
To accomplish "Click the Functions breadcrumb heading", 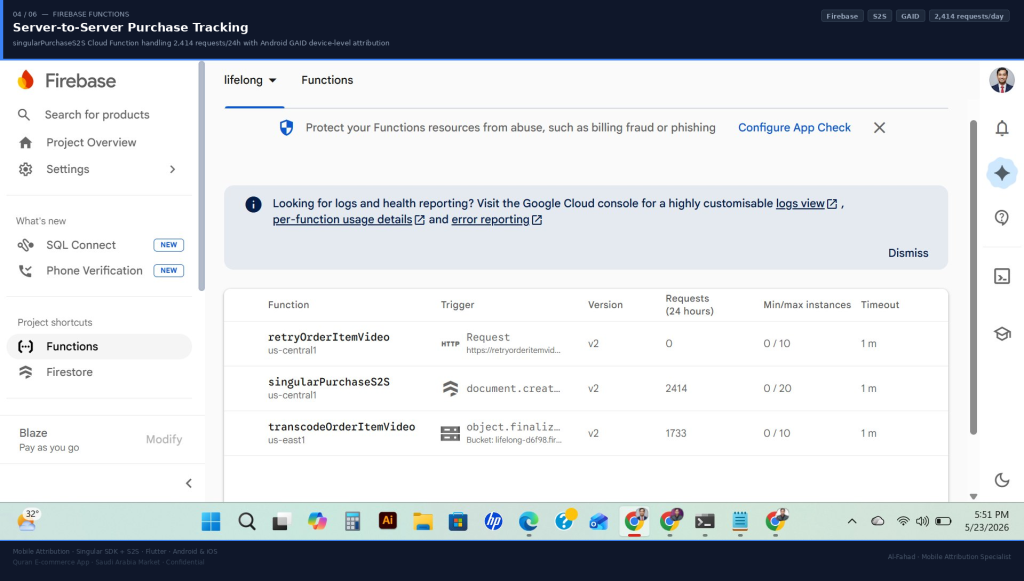I will click(x=327, y=80).
